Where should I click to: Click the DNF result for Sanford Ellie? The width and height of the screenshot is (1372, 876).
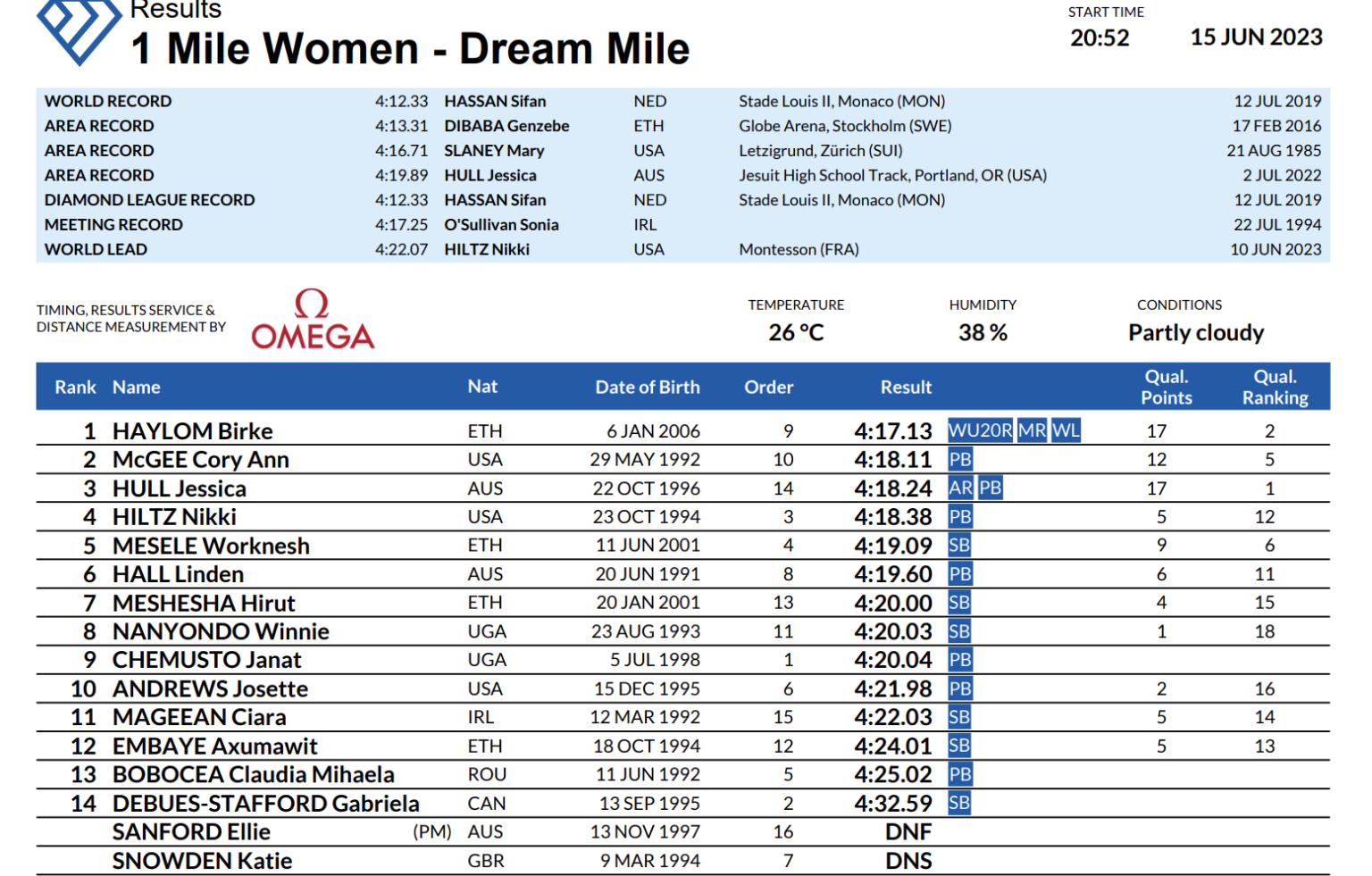[x=908, y=832]
